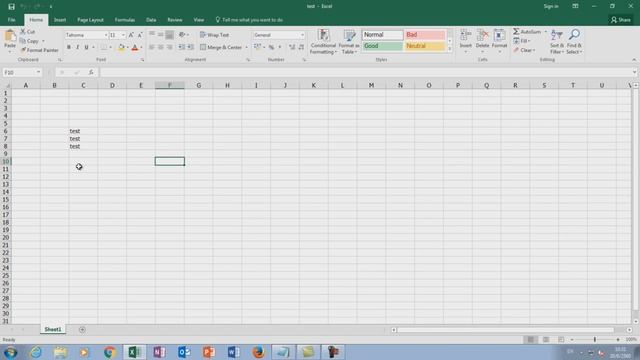The width and height of the screenshot is (640, 360).
Task: Toggle Bold formatting
Action: click(x=69, y=47)
